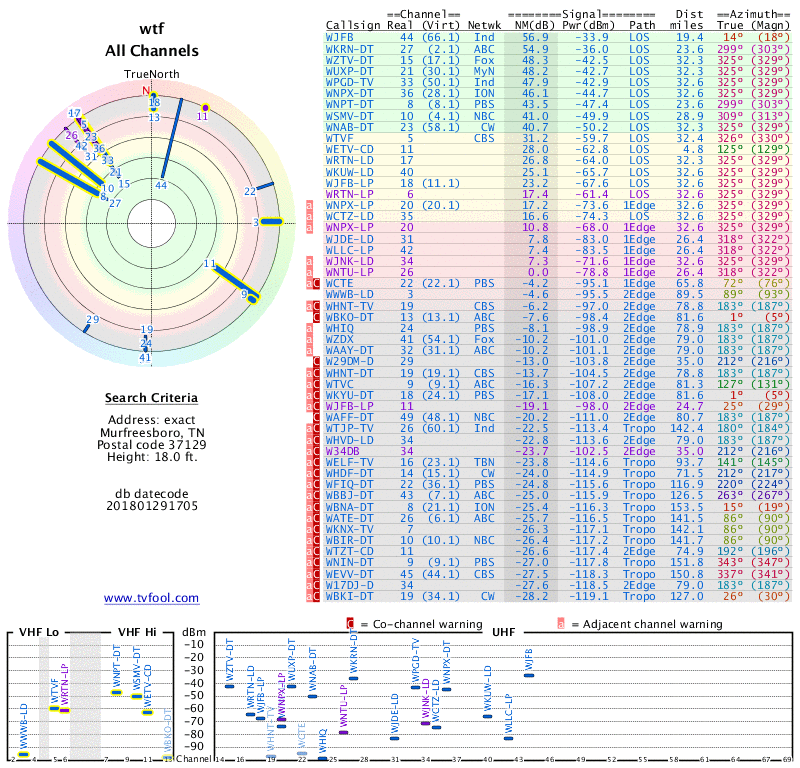Click the 'a' warning marker beside WCTZ-LD row
This screenshot has height=768, width=800.
(309, 216)
